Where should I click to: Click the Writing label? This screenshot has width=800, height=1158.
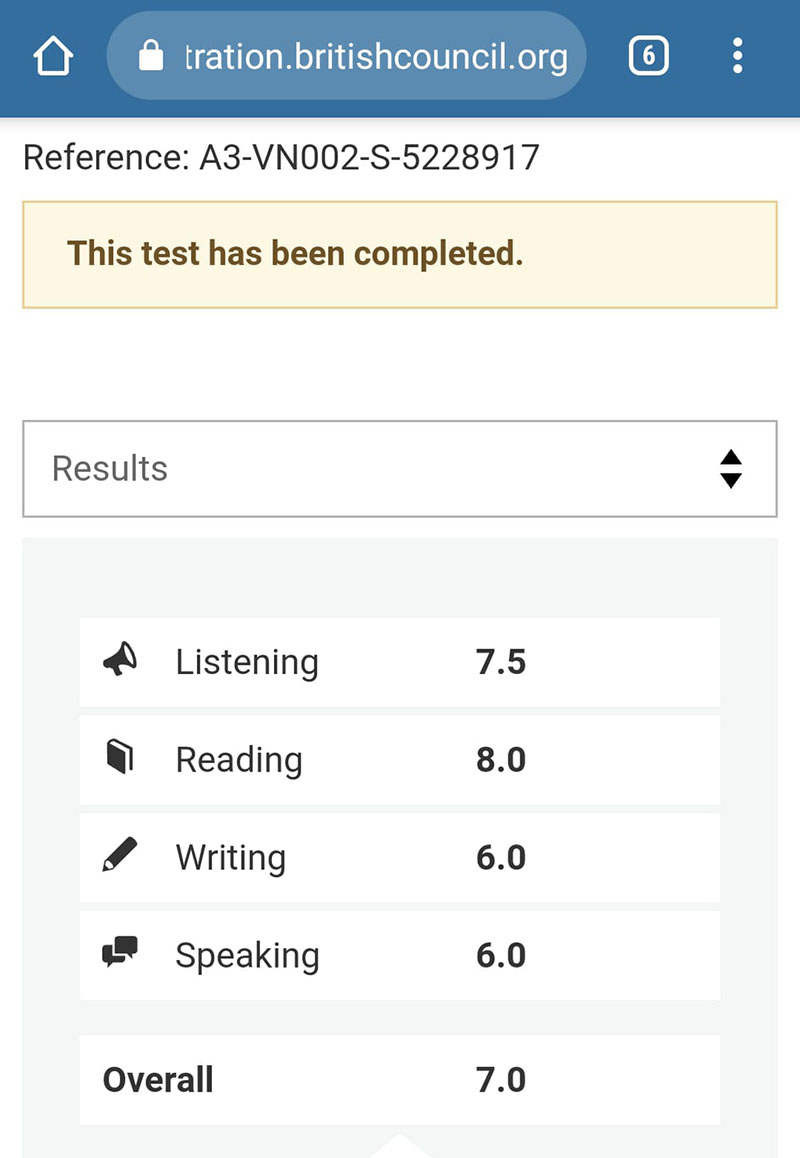click(231, 858)
